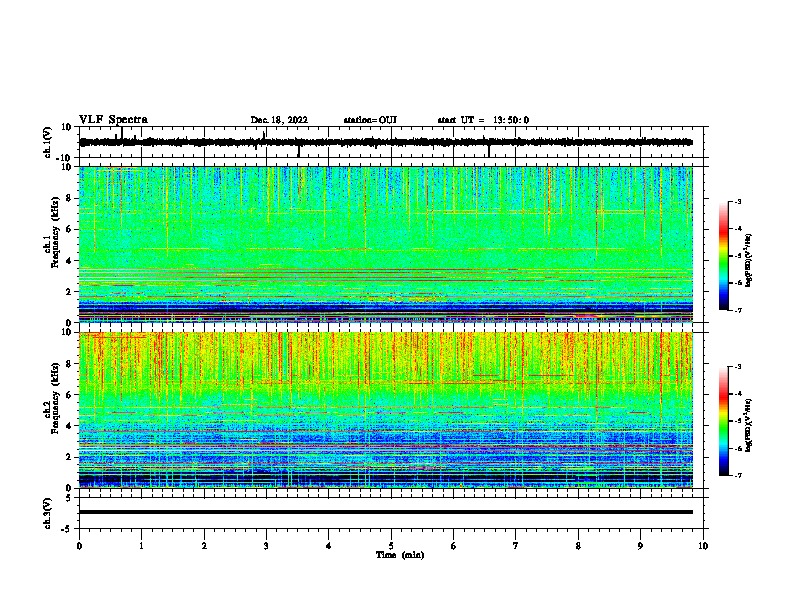The height and width of the screenshot is (612, 792).
Task: Click the '-3' label on ch.1 color scale
Action: pyautogui.click(x=738, y=202)
